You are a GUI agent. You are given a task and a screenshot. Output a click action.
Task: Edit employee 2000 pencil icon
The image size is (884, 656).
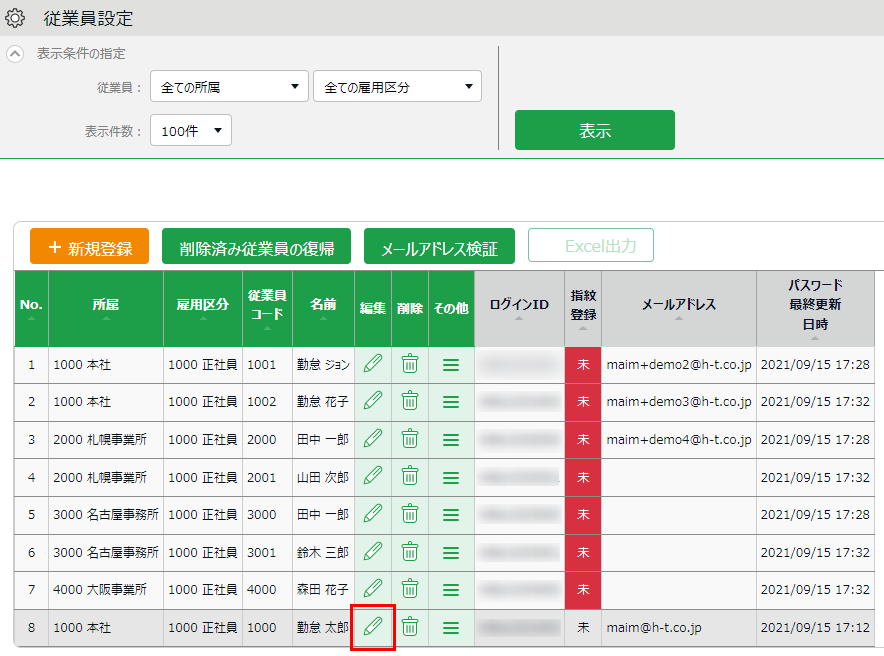click(373, 439)
